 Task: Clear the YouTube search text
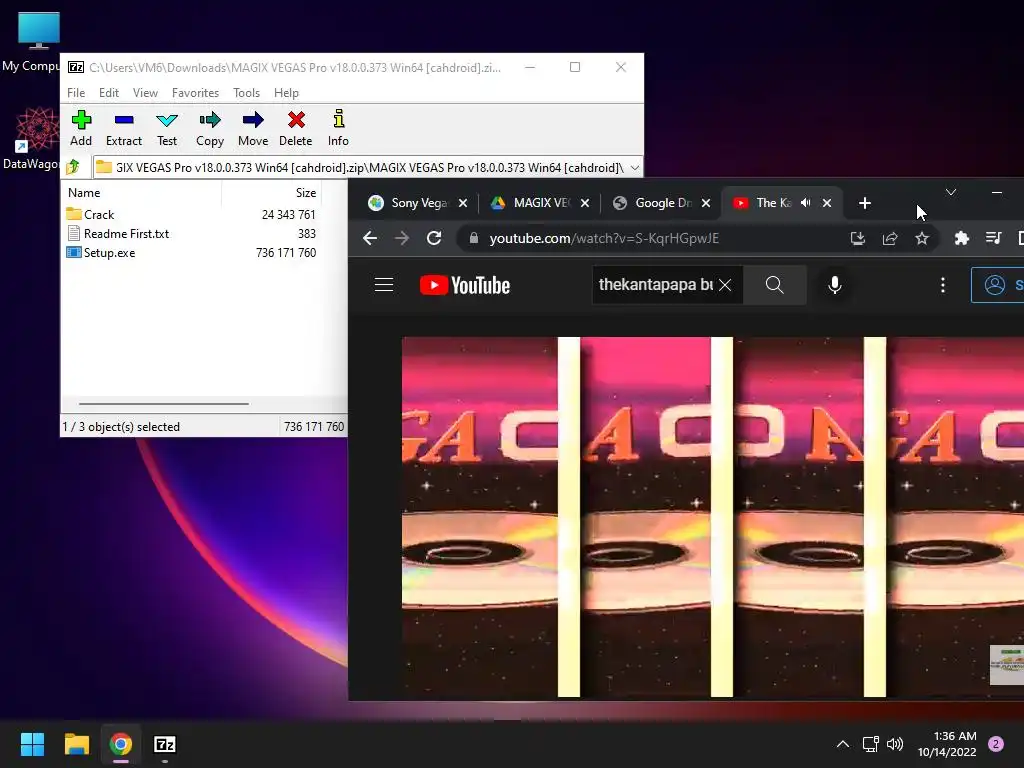pyautogui.click(x=725, y=285)
